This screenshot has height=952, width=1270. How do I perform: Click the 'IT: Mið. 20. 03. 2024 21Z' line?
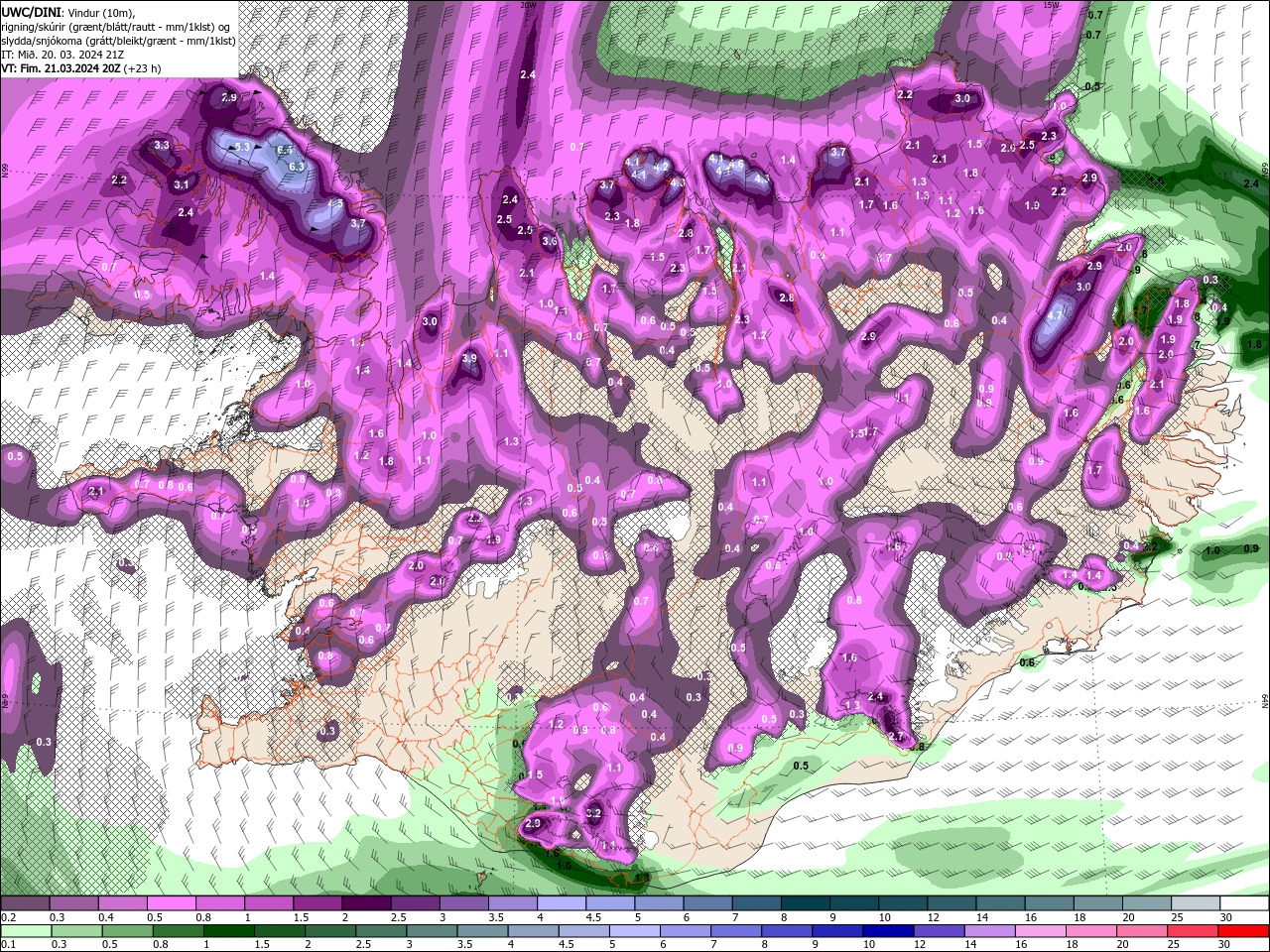tap(63, 55)
